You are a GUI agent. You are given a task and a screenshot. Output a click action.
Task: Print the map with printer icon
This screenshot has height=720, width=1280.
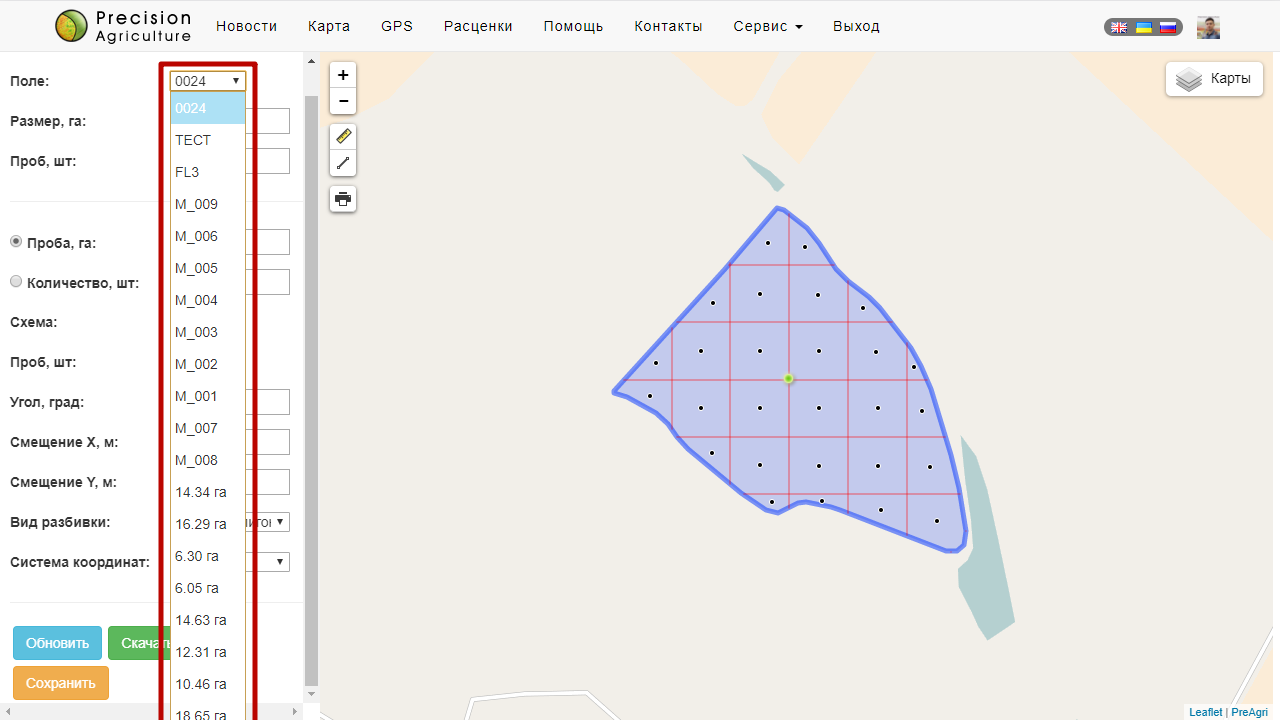343,199
